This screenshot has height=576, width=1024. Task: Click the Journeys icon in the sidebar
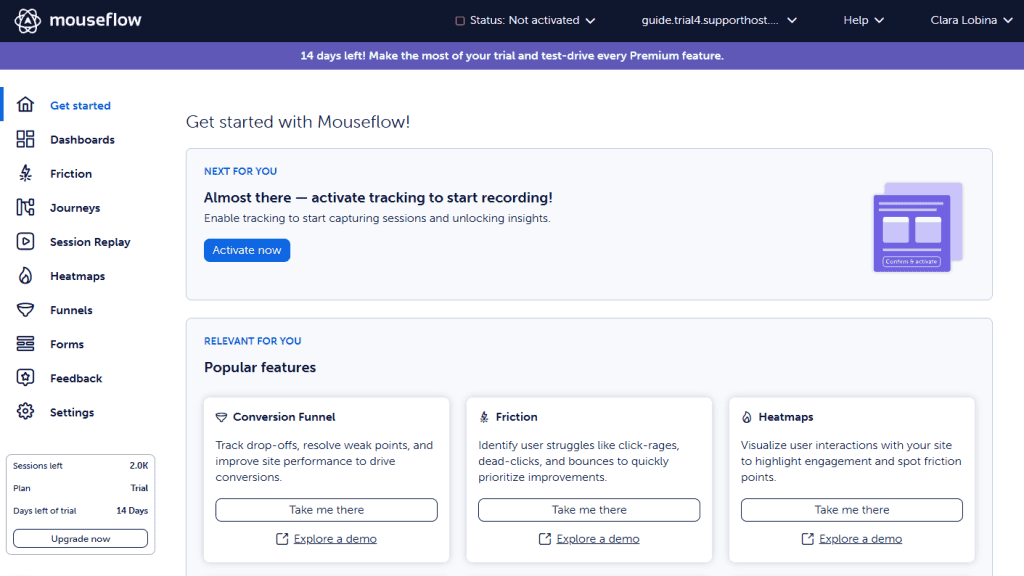click(x=25, y=207)
